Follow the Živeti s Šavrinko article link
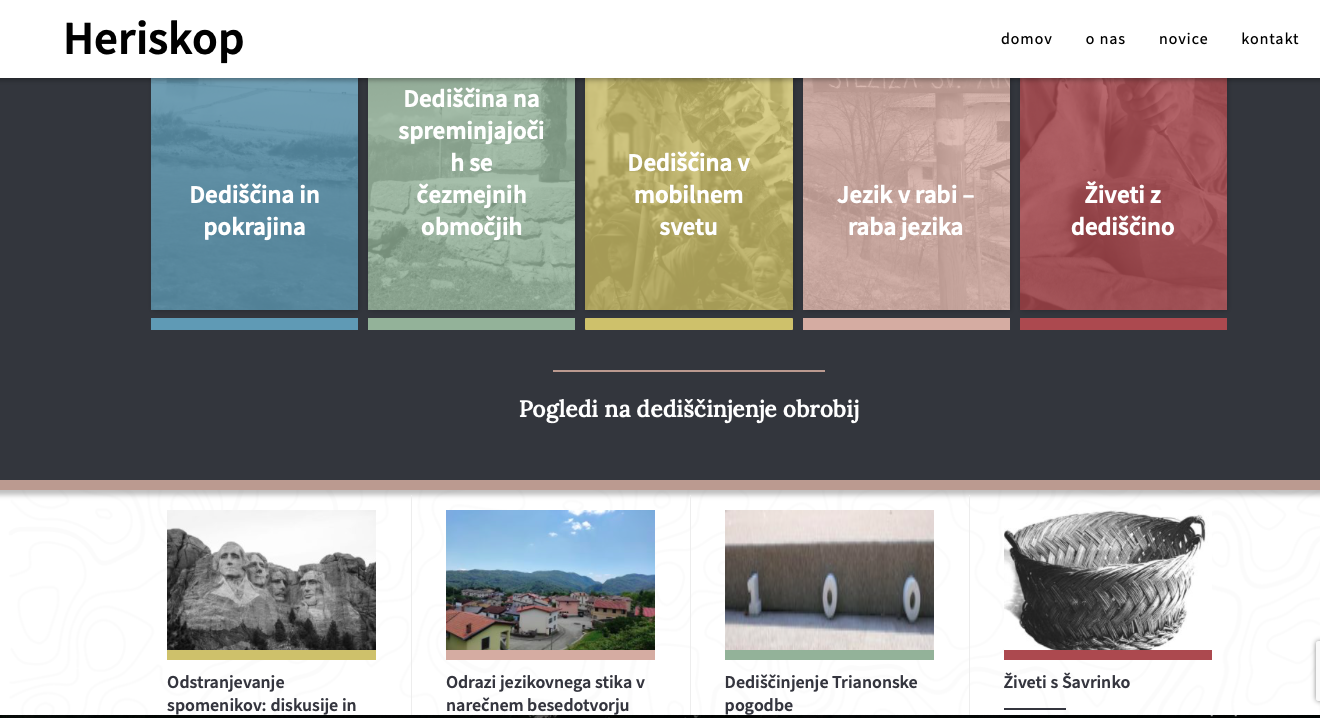1320x718 pixels. pyautogui.click(x=1067, y=682)
